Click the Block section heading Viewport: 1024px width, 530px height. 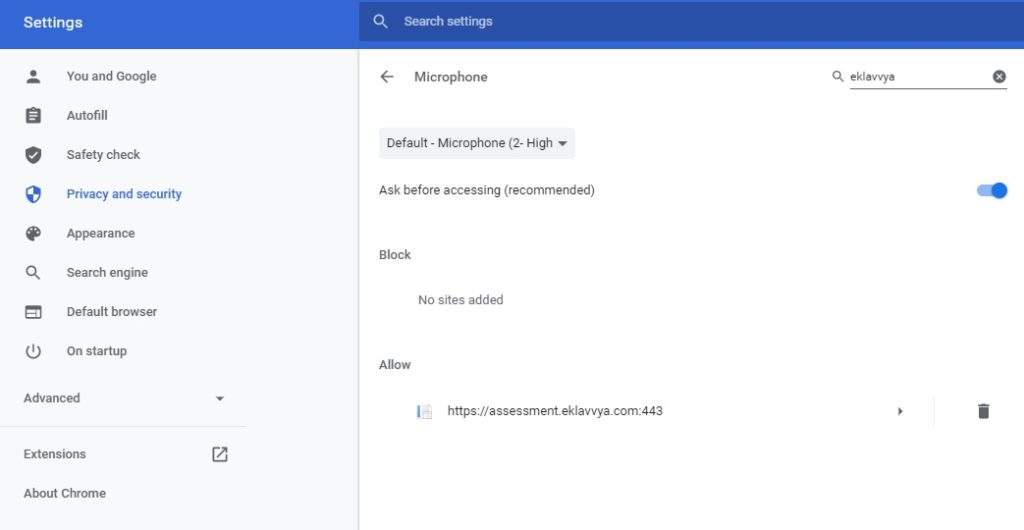coord(395,255)
